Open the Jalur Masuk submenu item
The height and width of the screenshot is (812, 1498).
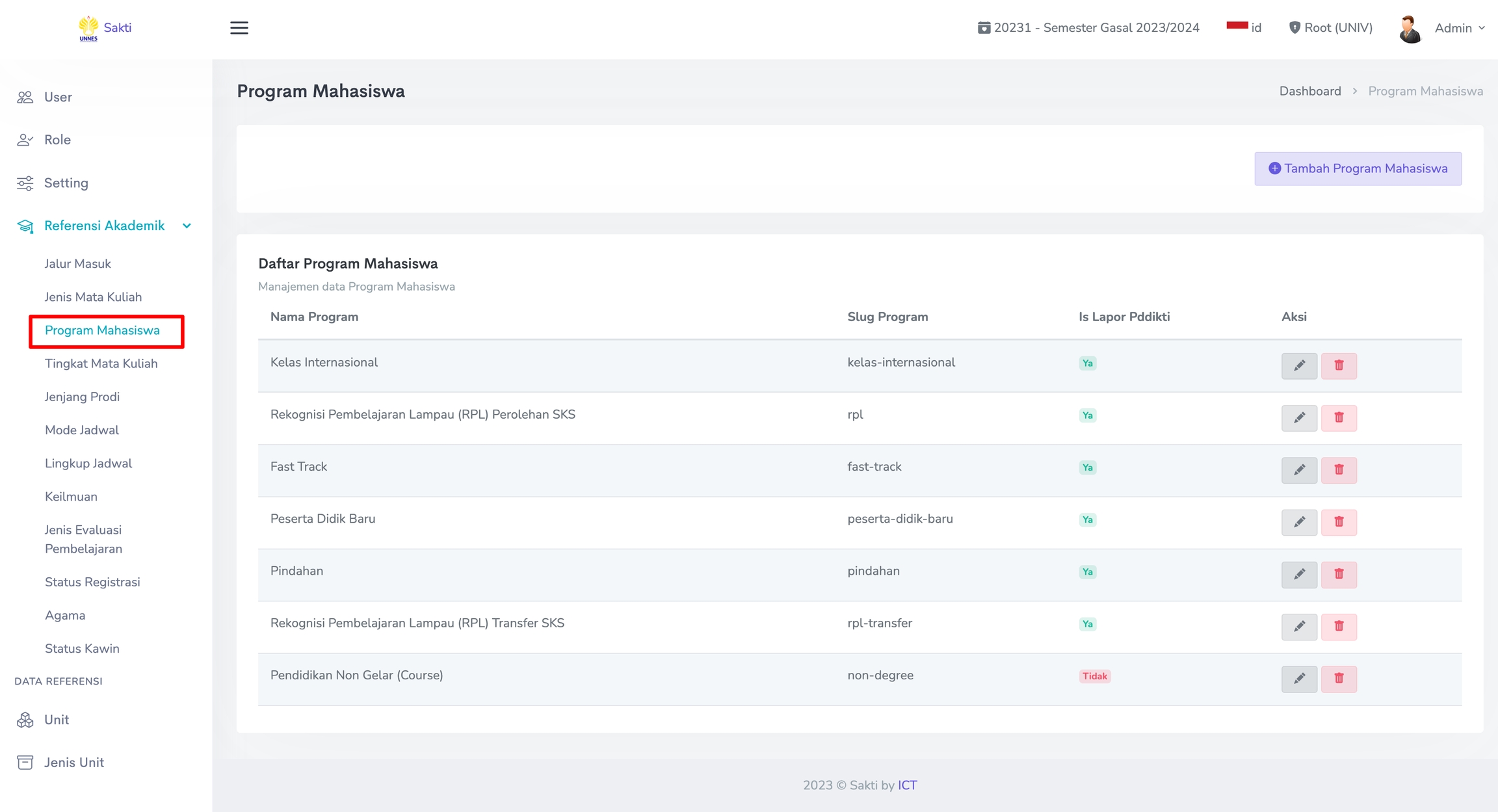pyautogui.click(x=77, y=263)
